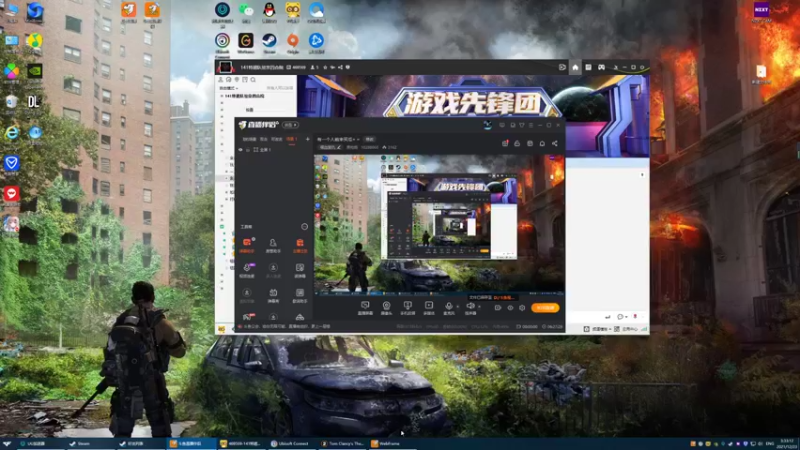800x450 pixels.
Task: Toggle the lock on the fullscreen source
Action: point(248,150)
